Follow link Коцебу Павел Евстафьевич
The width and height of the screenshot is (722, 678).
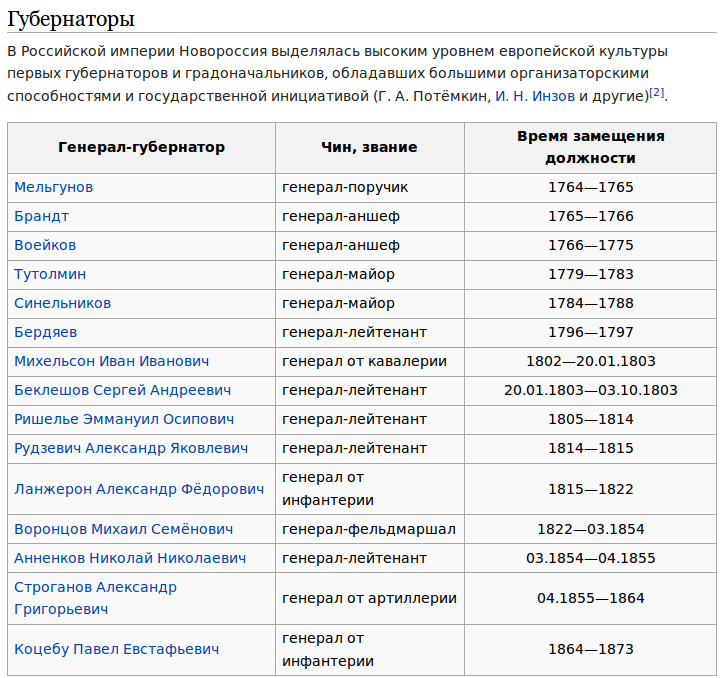(116, 649)
